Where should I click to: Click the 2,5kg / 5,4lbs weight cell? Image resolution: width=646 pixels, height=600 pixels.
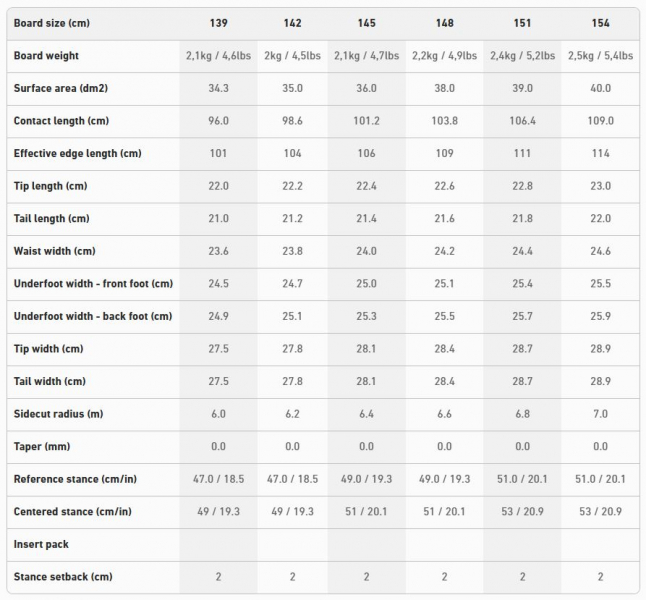click(600, 56)
